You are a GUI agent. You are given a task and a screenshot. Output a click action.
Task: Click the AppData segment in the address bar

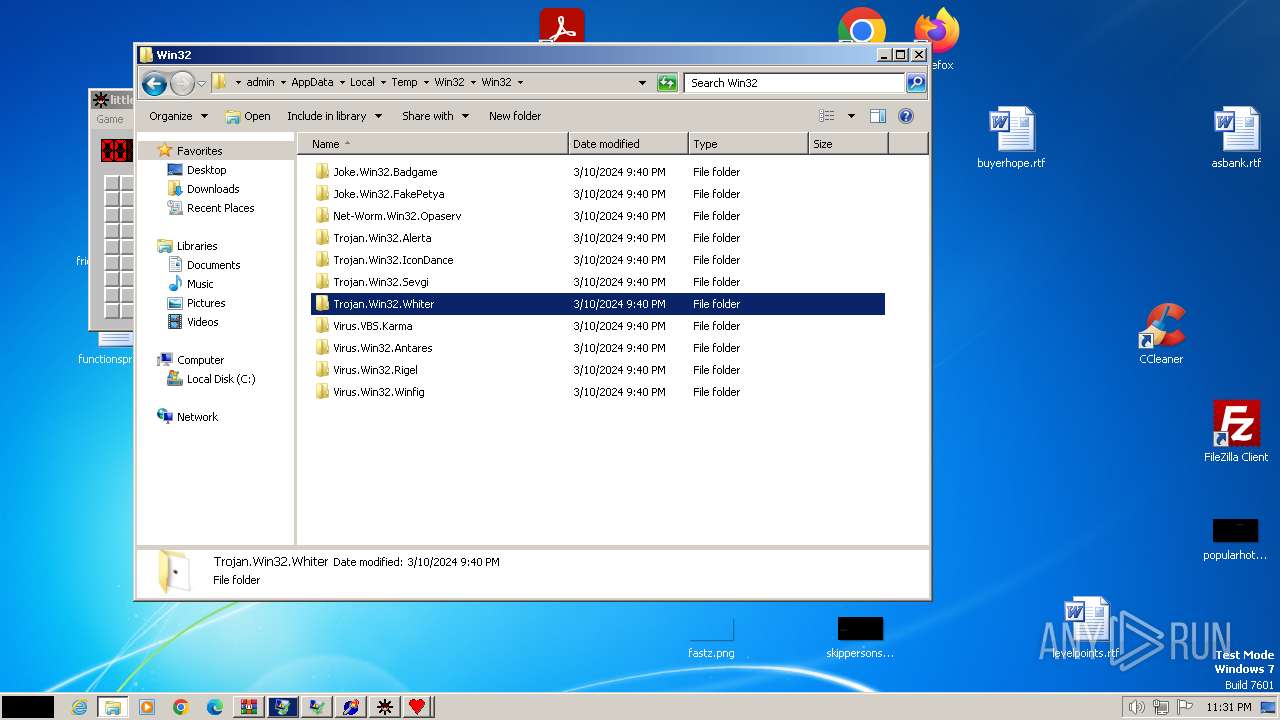312,83
